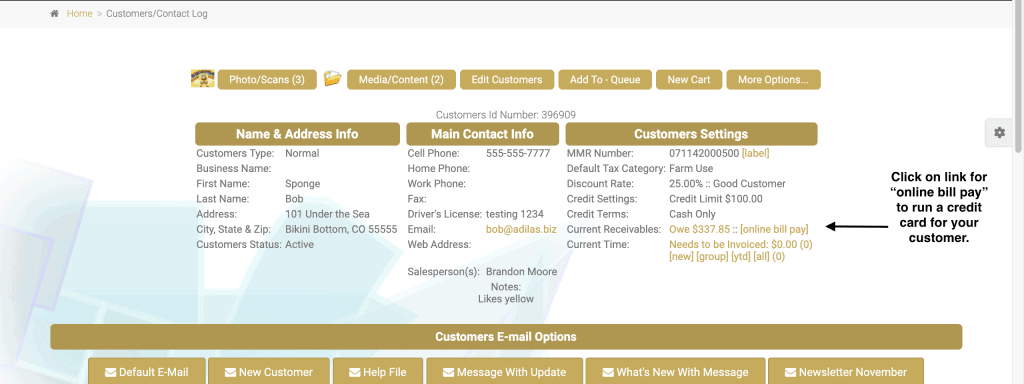Click the [ytd] time link

coord(741,257)
